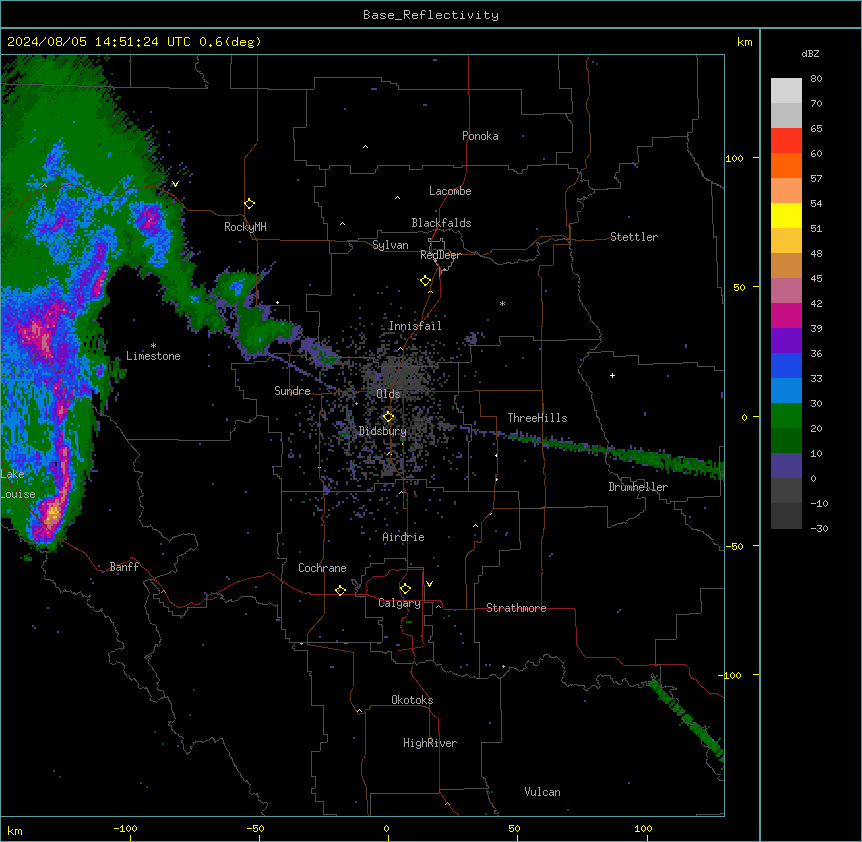Click the yellow diamond marker above Calgary
Screen dimensions: 862x842
click(x=405, y=589)
